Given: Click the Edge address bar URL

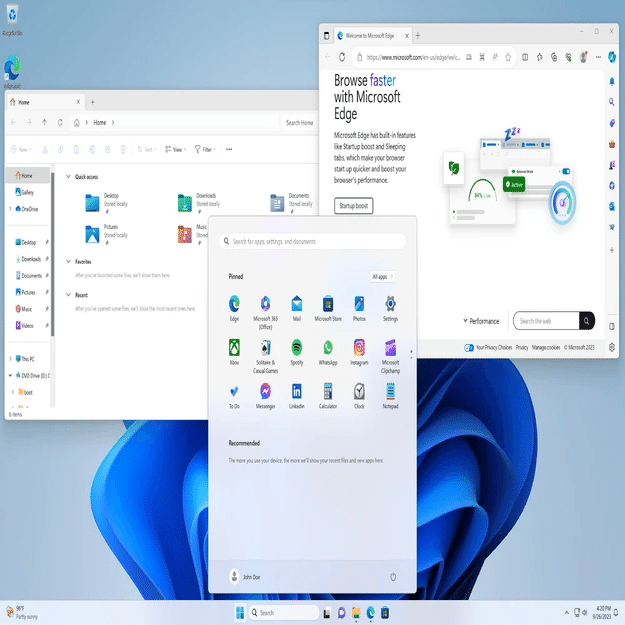Looking at the screenshot, I should pos(413,57).
